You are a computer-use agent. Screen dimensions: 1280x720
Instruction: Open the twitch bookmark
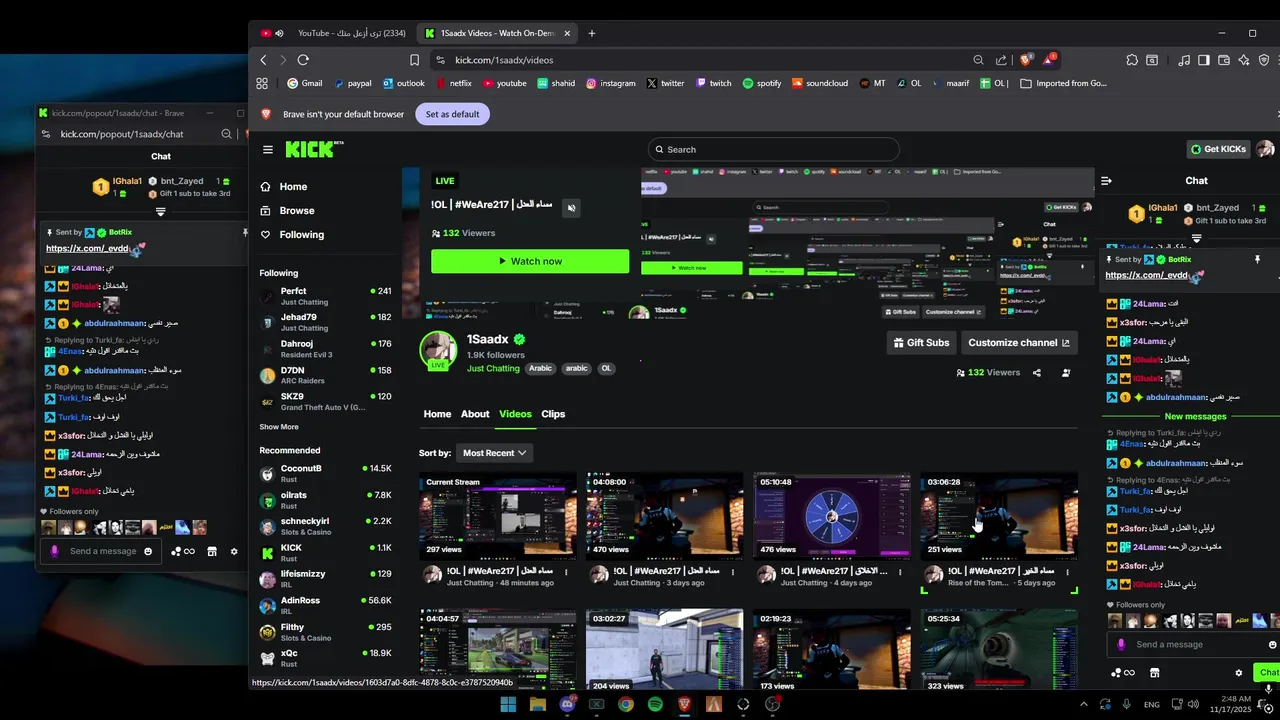(714, 83)
